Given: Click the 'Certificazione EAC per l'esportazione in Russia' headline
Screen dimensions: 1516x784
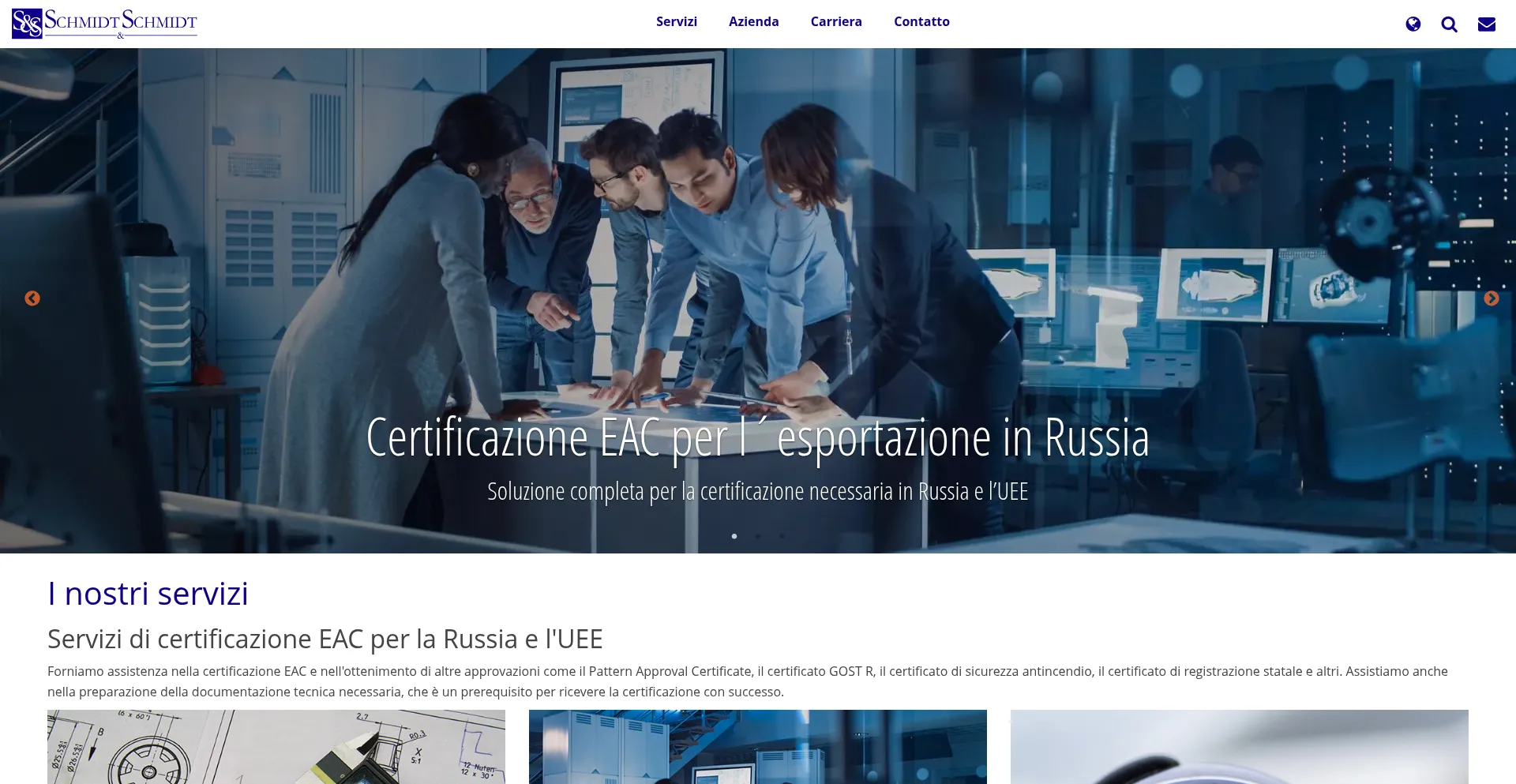Looking at the screenshot, I should pos(757,437).
